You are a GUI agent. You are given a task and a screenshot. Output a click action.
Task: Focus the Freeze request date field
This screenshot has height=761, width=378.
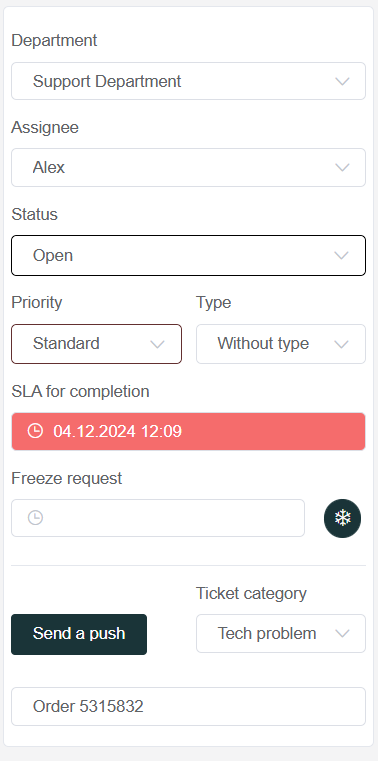tap(158, 518)
